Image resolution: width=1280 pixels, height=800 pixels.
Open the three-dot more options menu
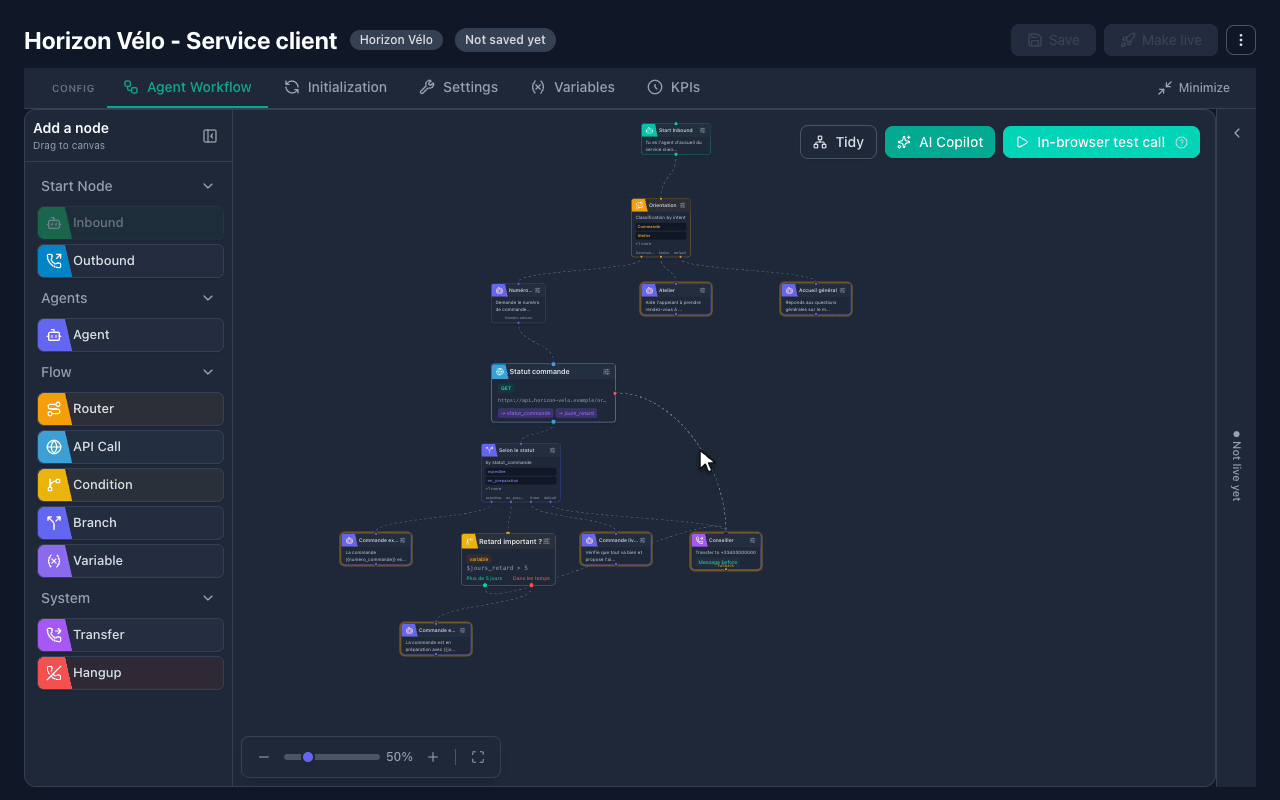click(x=1241, y=40)
